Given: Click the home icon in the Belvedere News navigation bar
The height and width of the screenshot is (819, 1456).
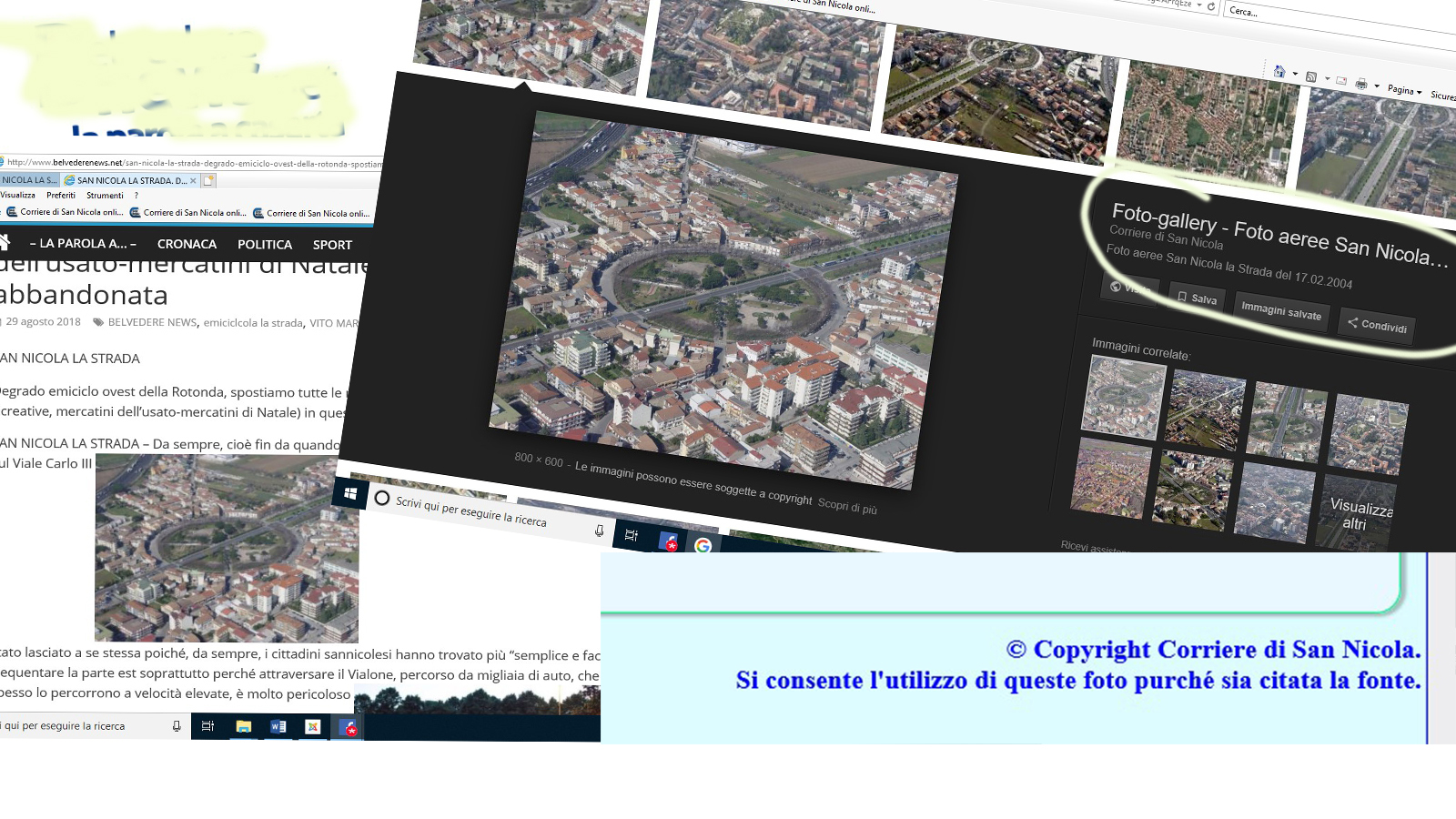Looking at the screenshot, I should [x=4, y=242].
